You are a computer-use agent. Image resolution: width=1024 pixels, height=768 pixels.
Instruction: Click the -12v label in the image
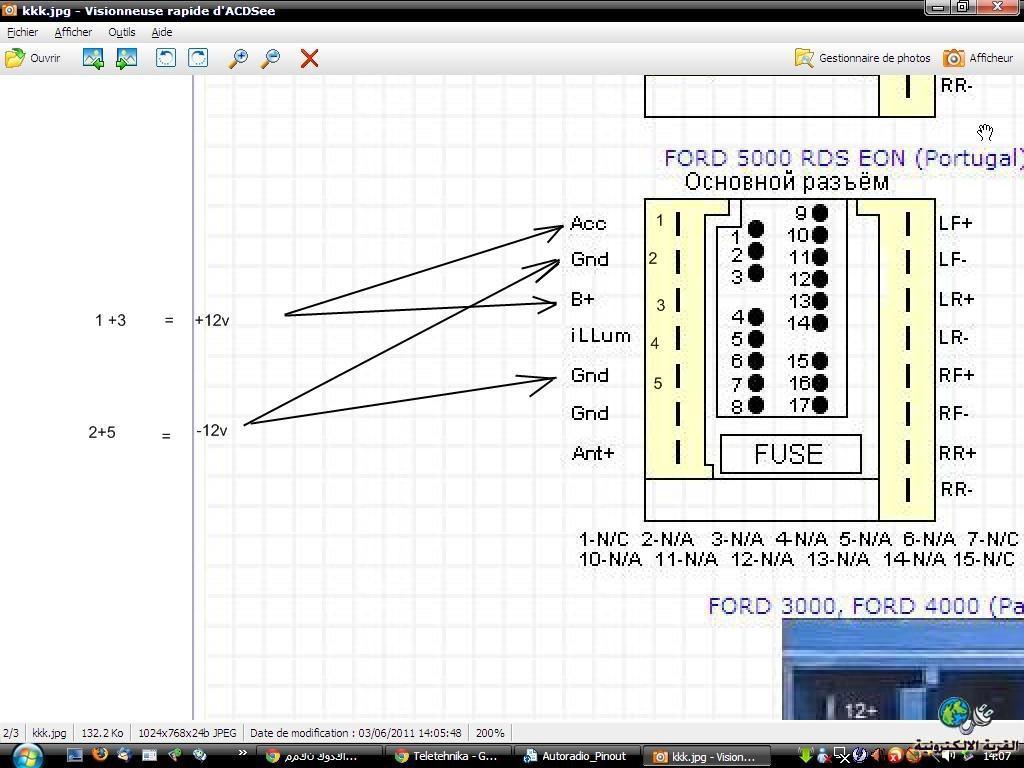pyautogui.click(x=212, y=431)
